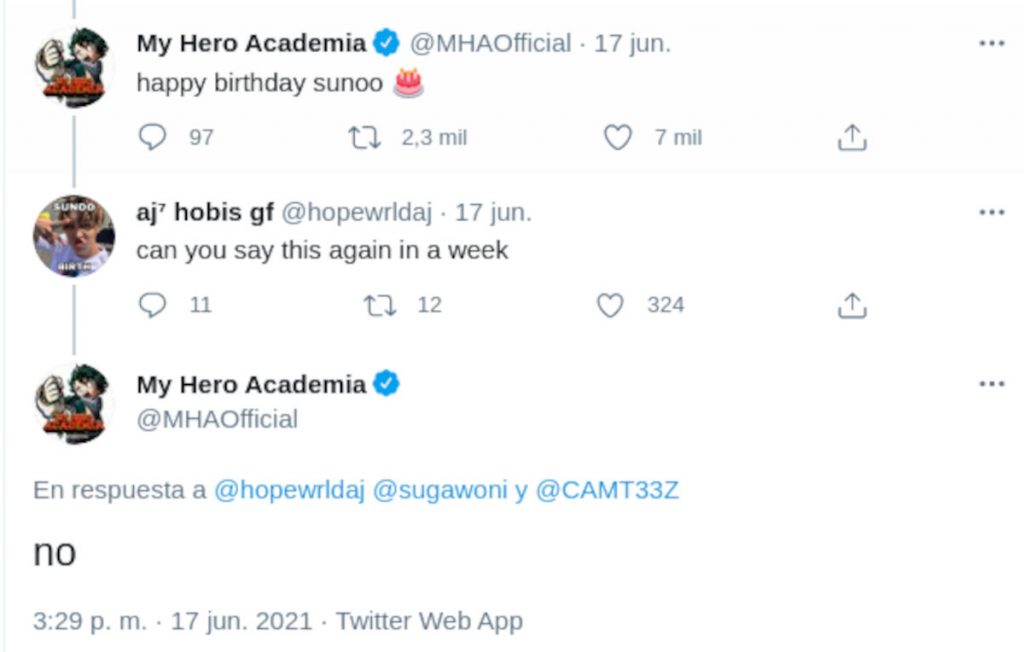
Task: Retweet the happy birthday sunoo tweet
Action: (365, 137)
